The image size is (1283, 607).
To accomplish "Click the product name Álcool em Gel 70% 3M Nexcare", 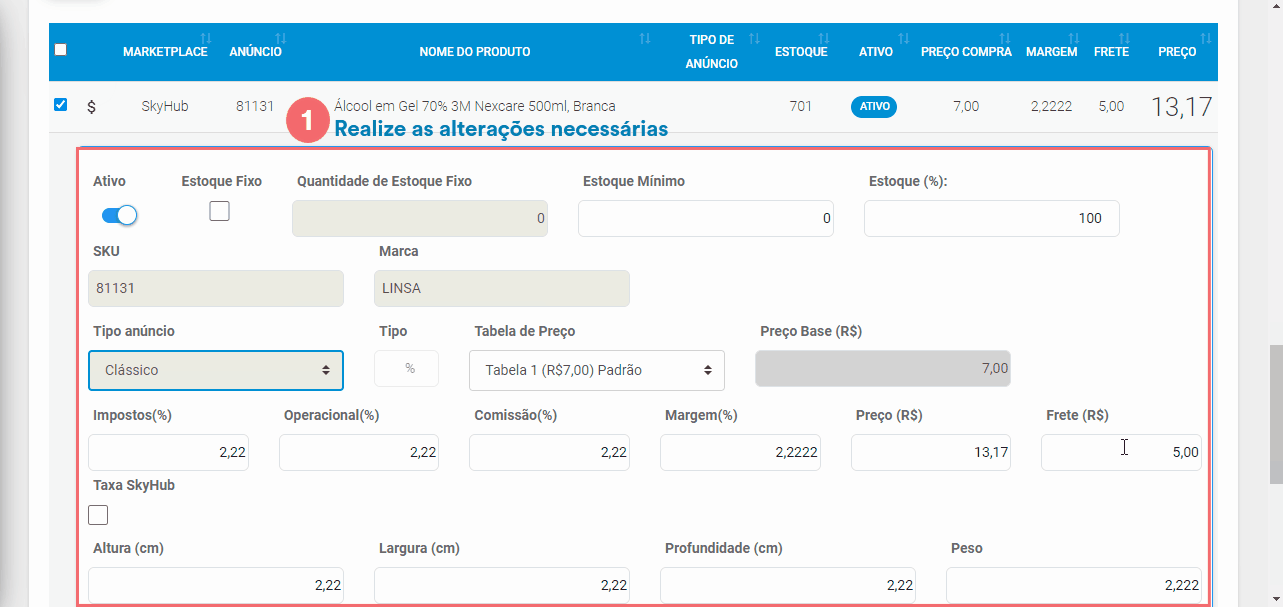I will (475, 106).
